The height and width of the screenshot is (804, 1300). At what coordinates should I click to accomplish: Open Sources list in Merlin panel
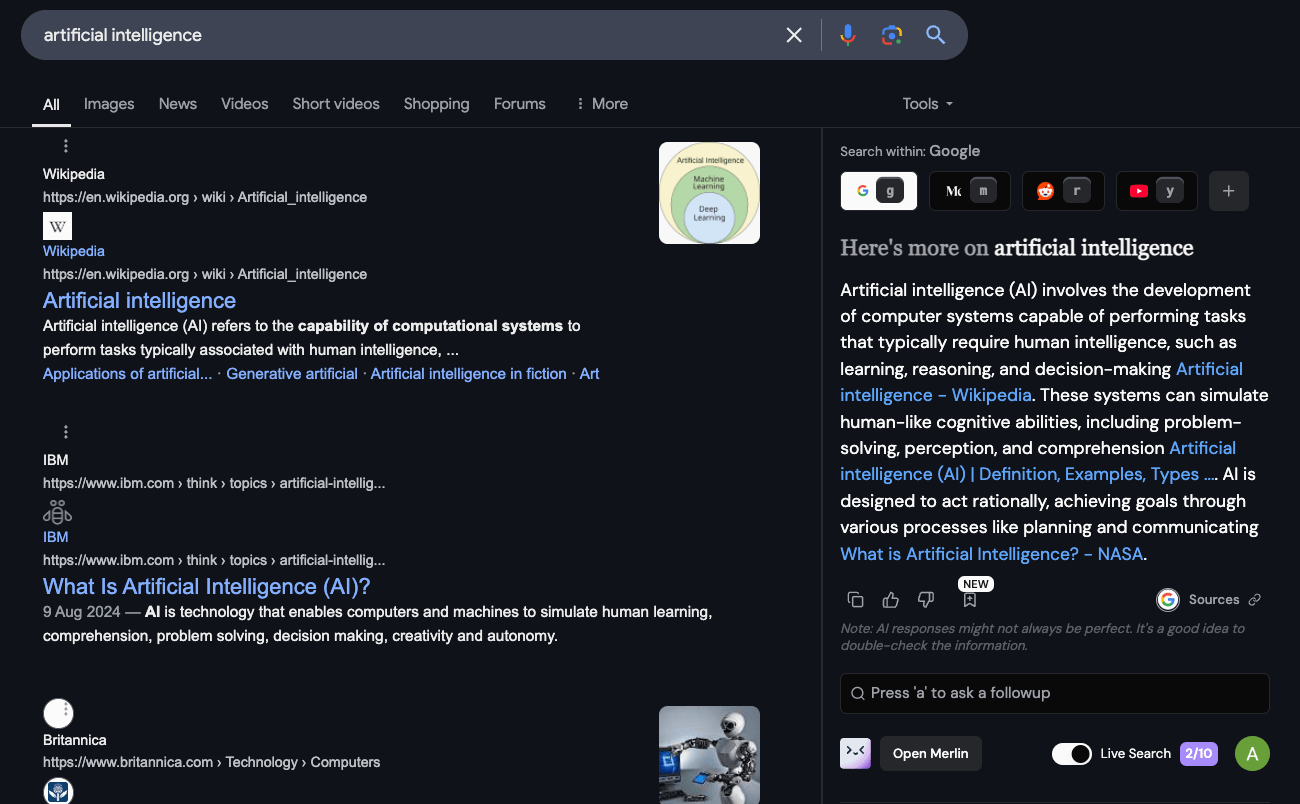point(1214,600)
